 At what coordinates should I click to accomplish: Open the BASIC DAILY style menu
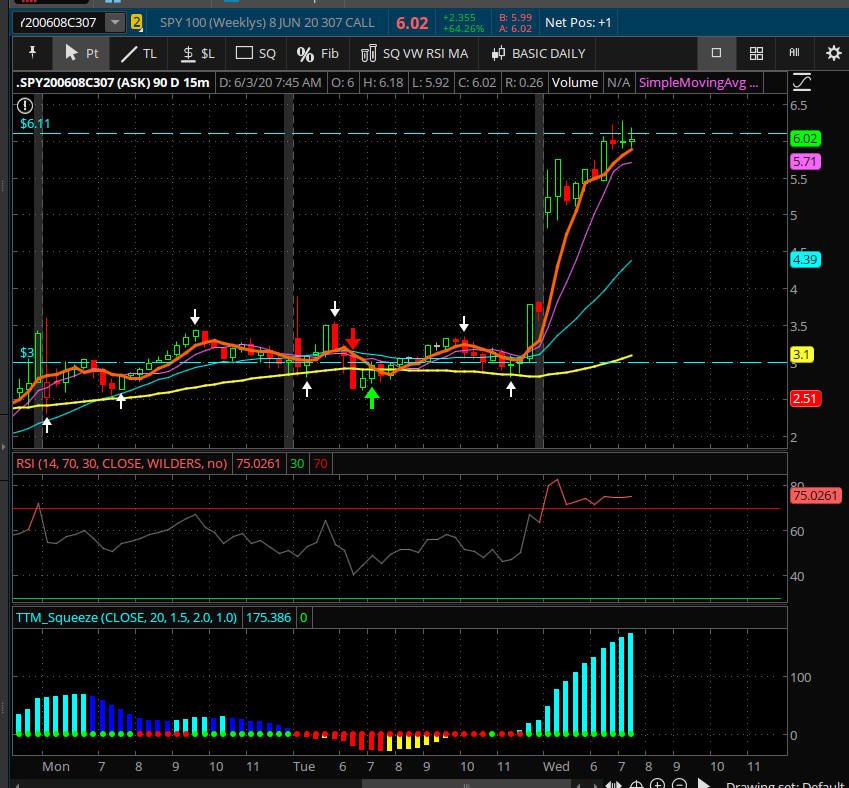coord(537,53)
